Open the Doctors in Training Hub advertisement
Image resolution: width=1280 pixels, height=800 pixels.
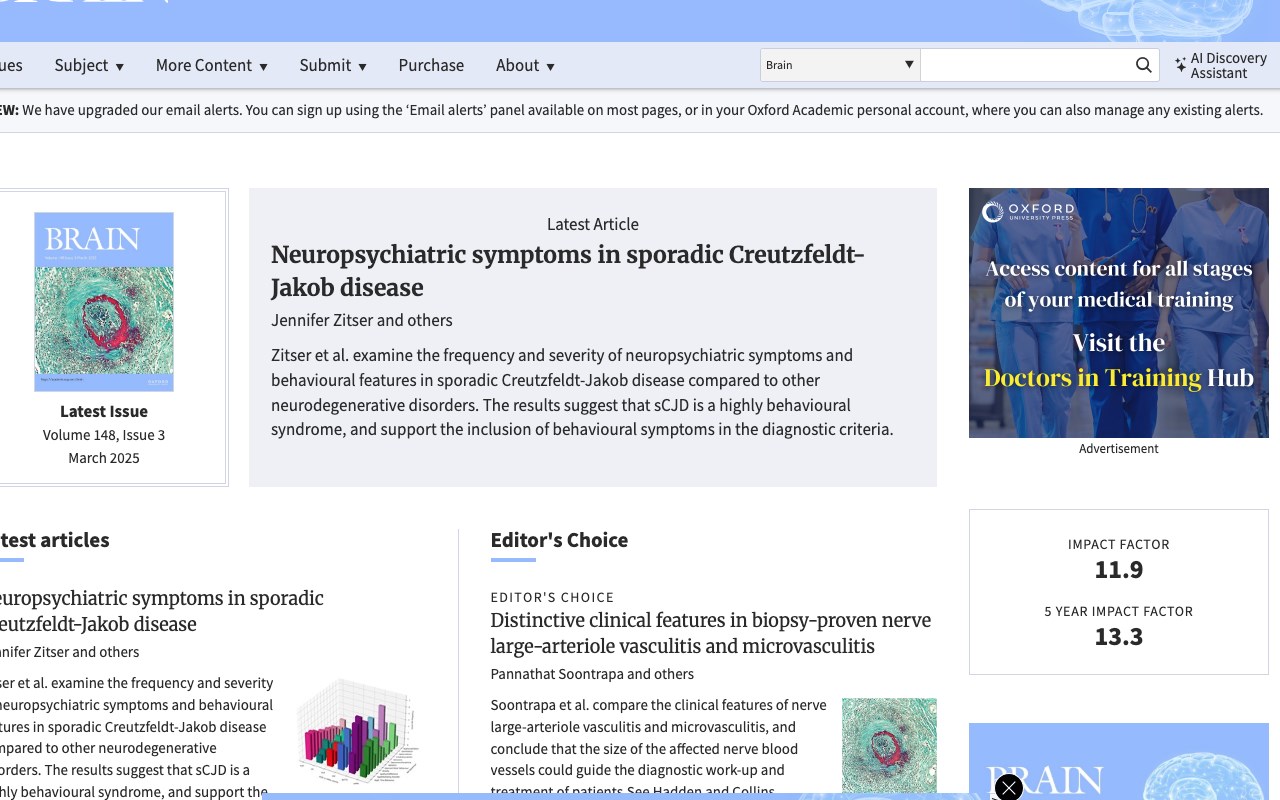(1118, 313)
